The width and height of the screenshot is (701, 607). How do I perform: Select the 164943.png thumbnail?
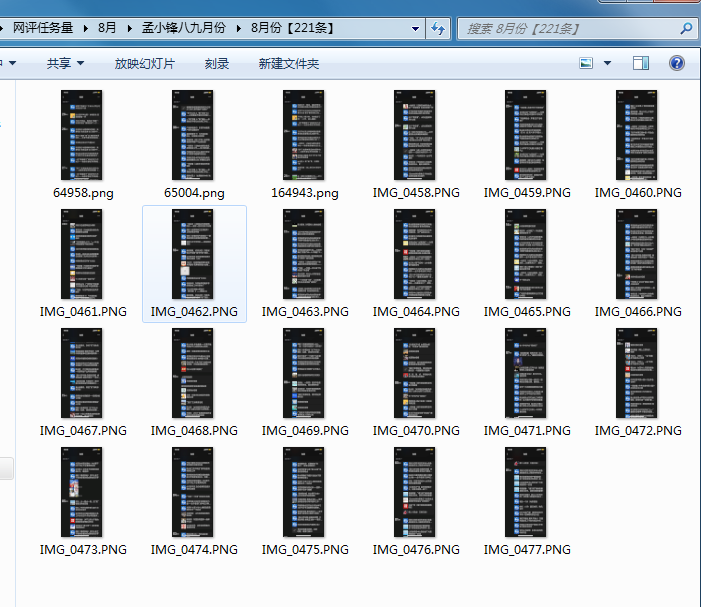click(304, 135)
